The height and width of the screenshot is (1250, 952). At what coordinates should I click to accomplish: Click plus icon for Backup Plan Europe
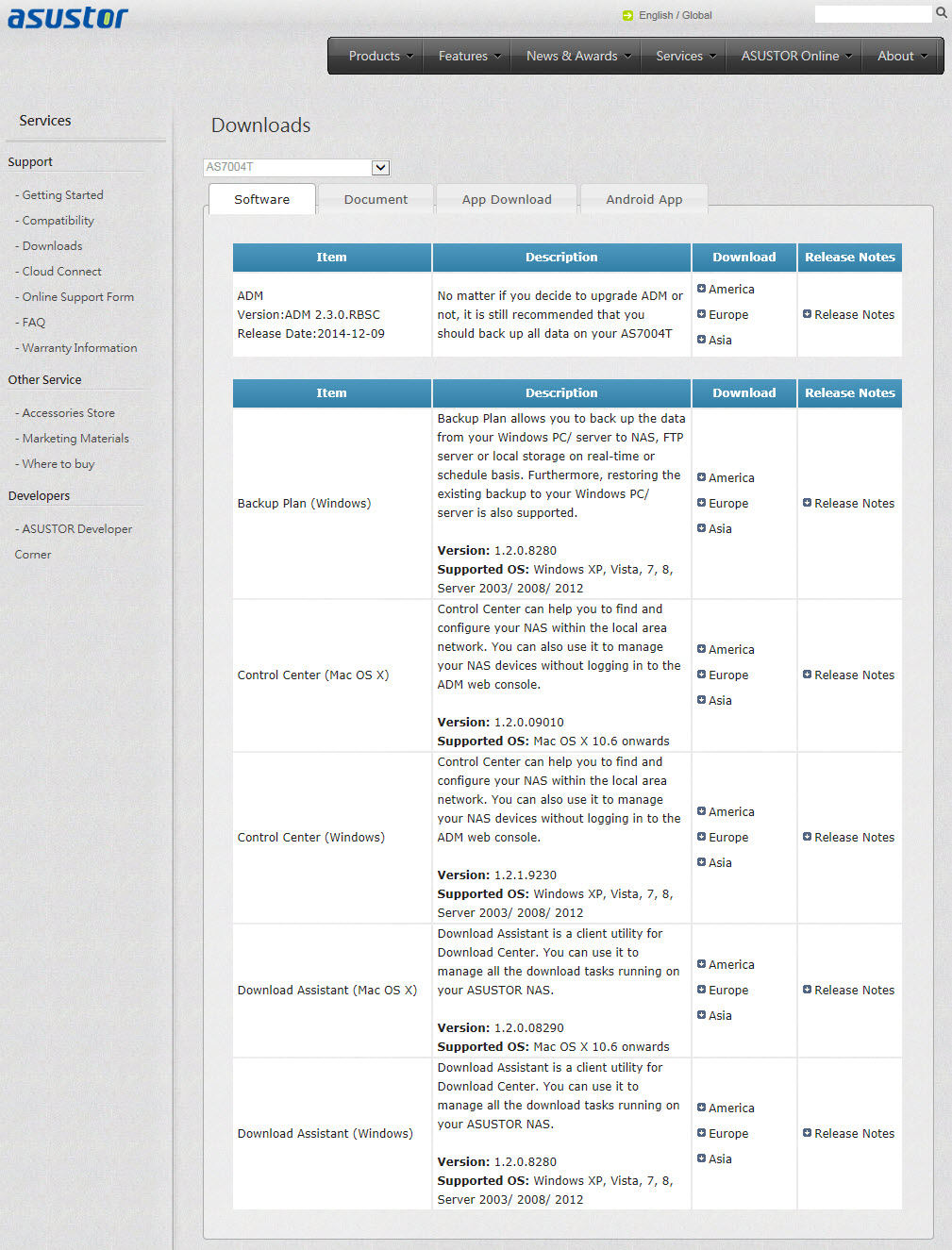coord(701,503)
